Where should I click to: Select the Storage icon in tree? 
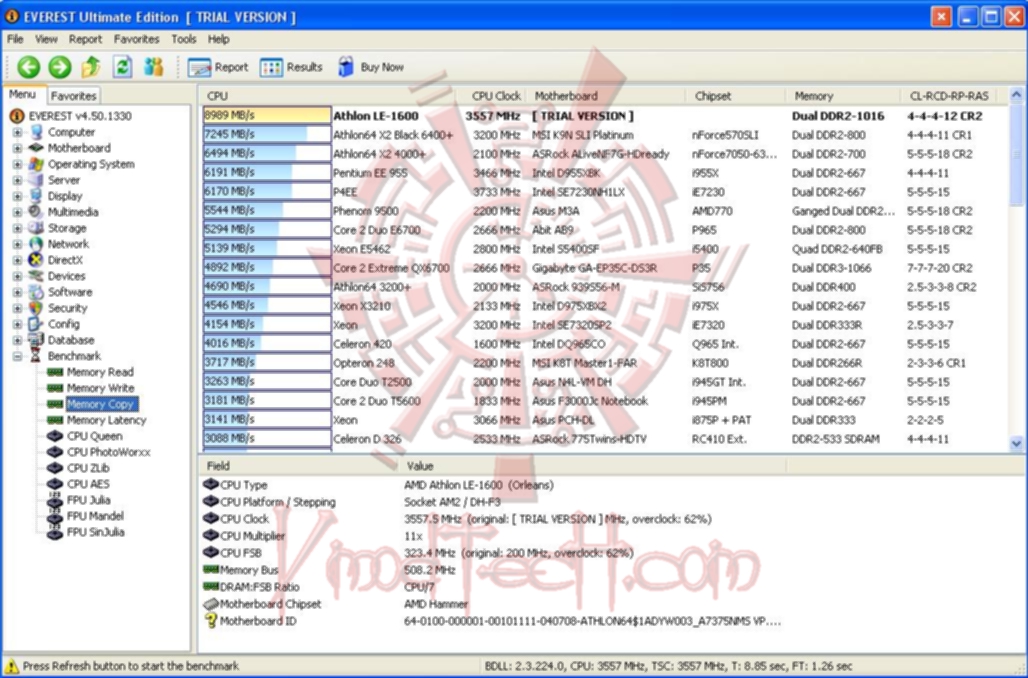tap(36, 228)
